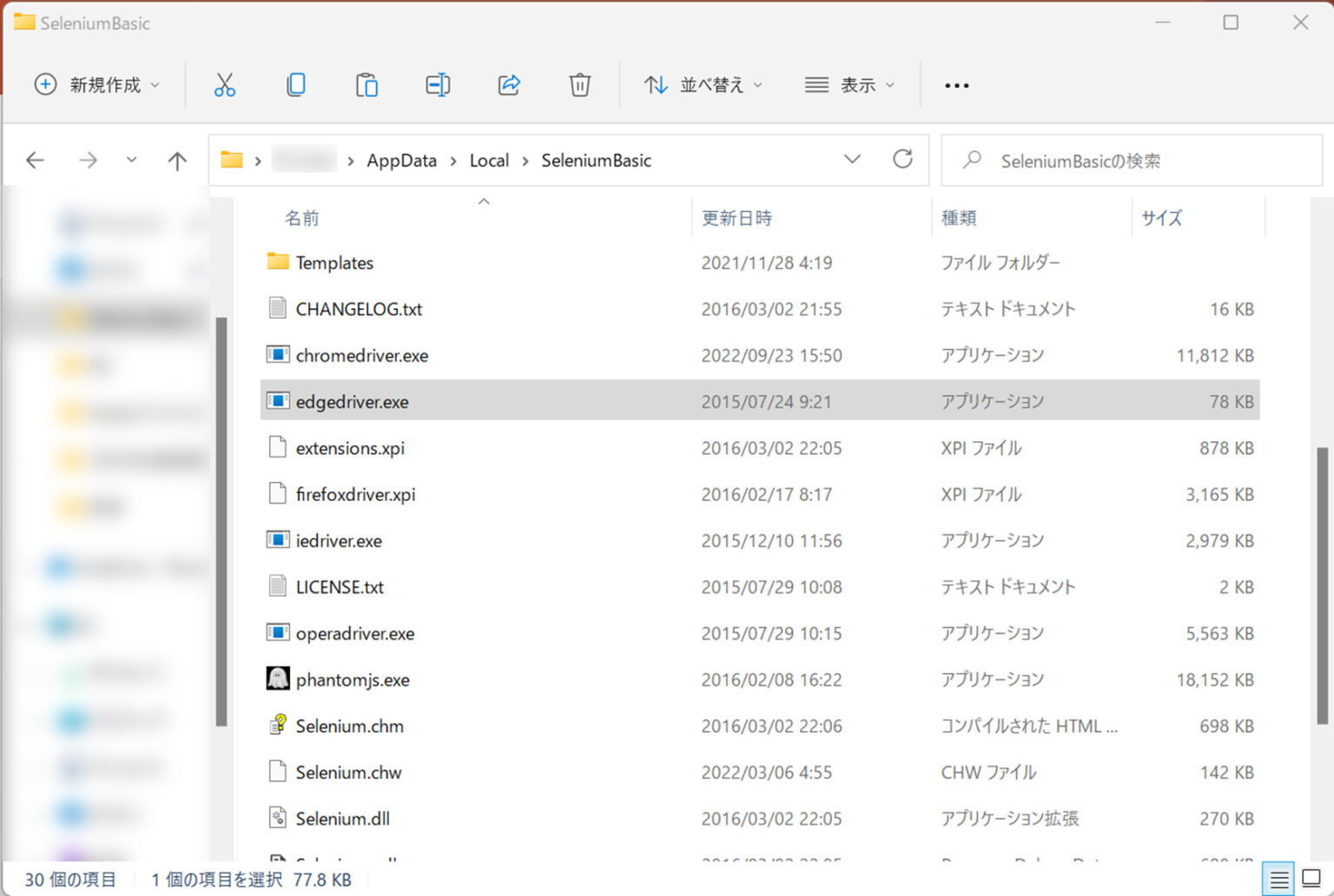The image size is (1334, 896).
Task: Open AppData in the address bar breadcrumb
Action: (x=401, y=160)
